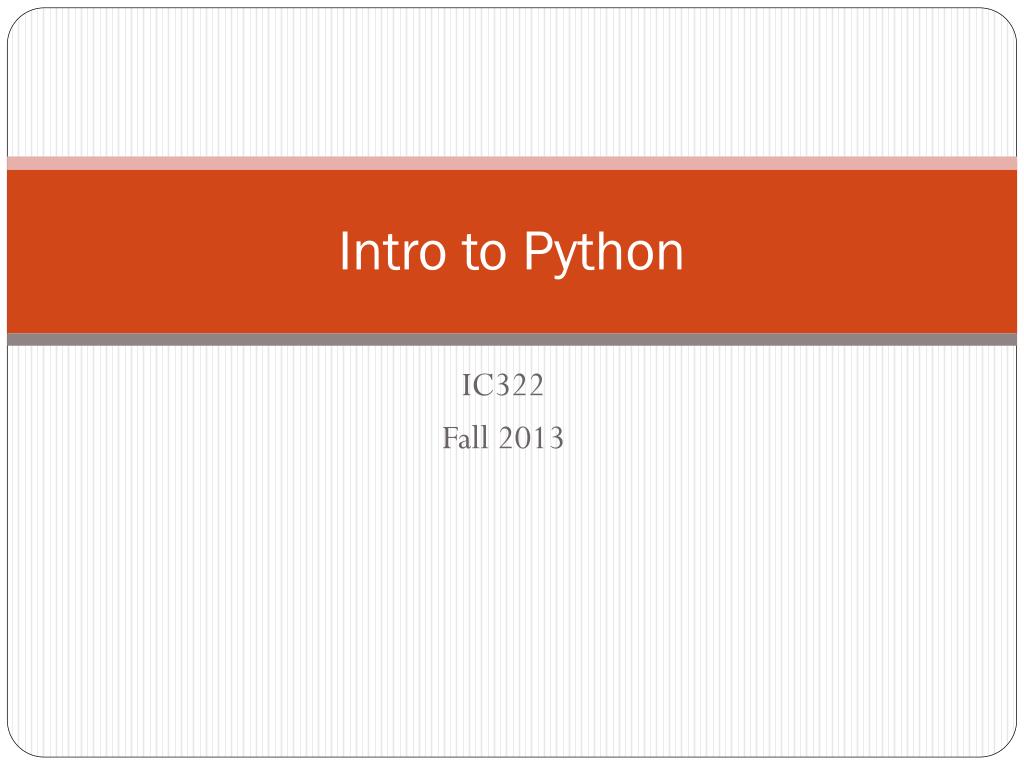Click the 'Fall 2013' subtitle line
Screen dimensions: 1024x768
[x=503, y=438]
